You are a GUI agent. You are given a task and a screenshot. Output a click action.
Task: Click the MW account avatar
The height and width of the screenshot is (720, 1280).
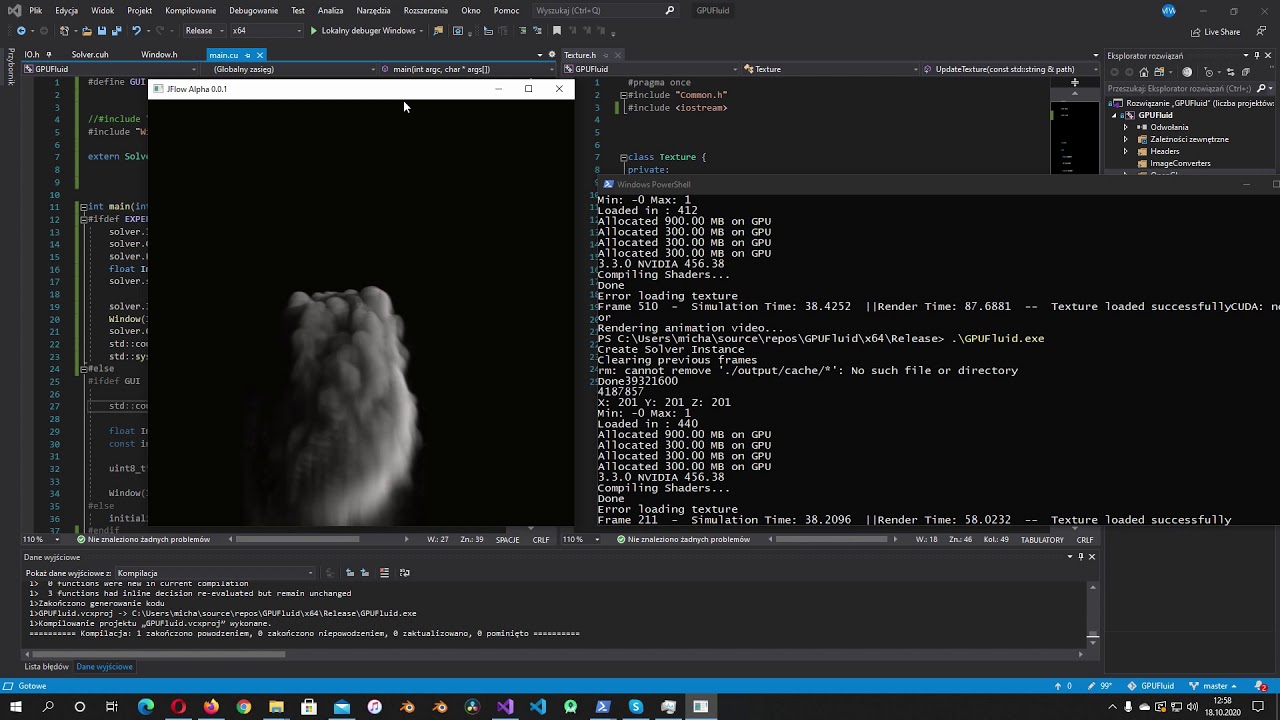[x=1169, y=10]
